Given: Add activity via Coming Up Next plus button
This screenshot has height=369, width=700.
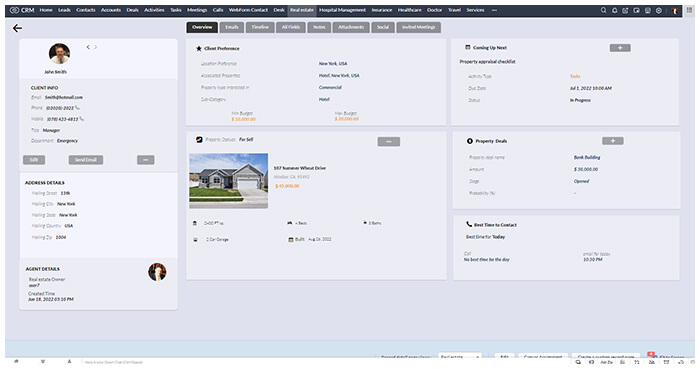Looking at the screenshot, I should 620,48.
